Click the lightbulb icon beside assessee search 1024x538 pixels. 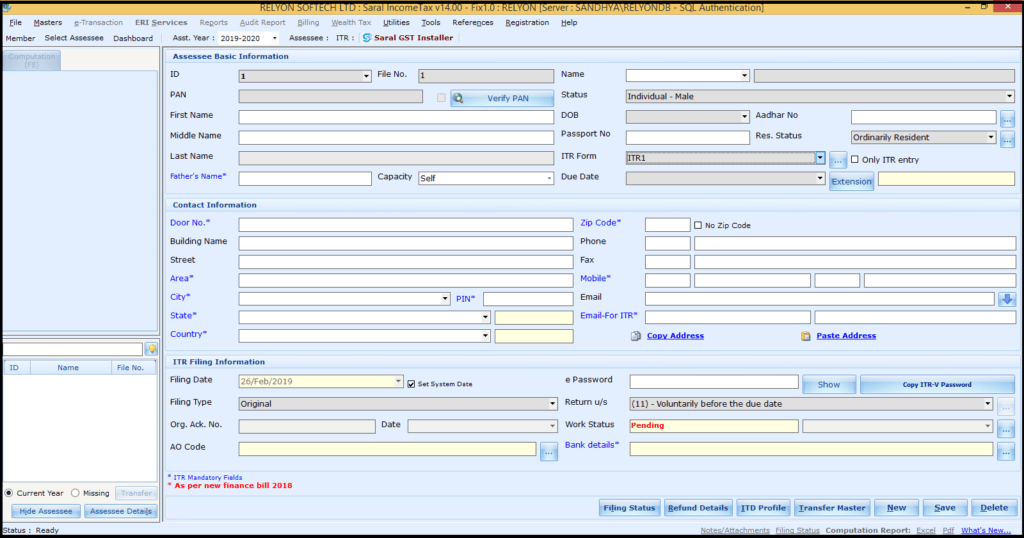pos(152,349)
